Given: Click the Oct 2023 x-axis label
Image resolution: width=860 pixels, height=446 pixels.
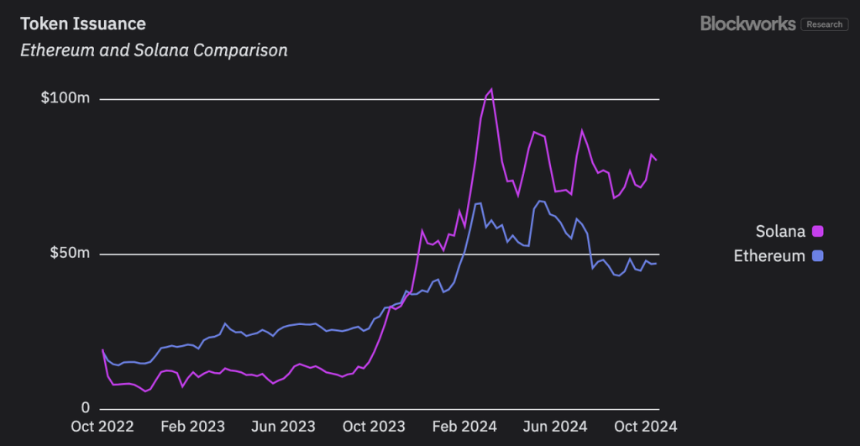Looking at the screenshot, I should coord(374,426).
